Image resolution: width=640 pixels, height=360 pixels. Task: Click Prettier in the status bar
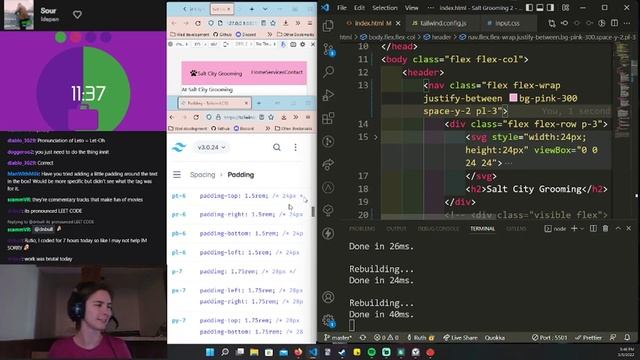588,338
